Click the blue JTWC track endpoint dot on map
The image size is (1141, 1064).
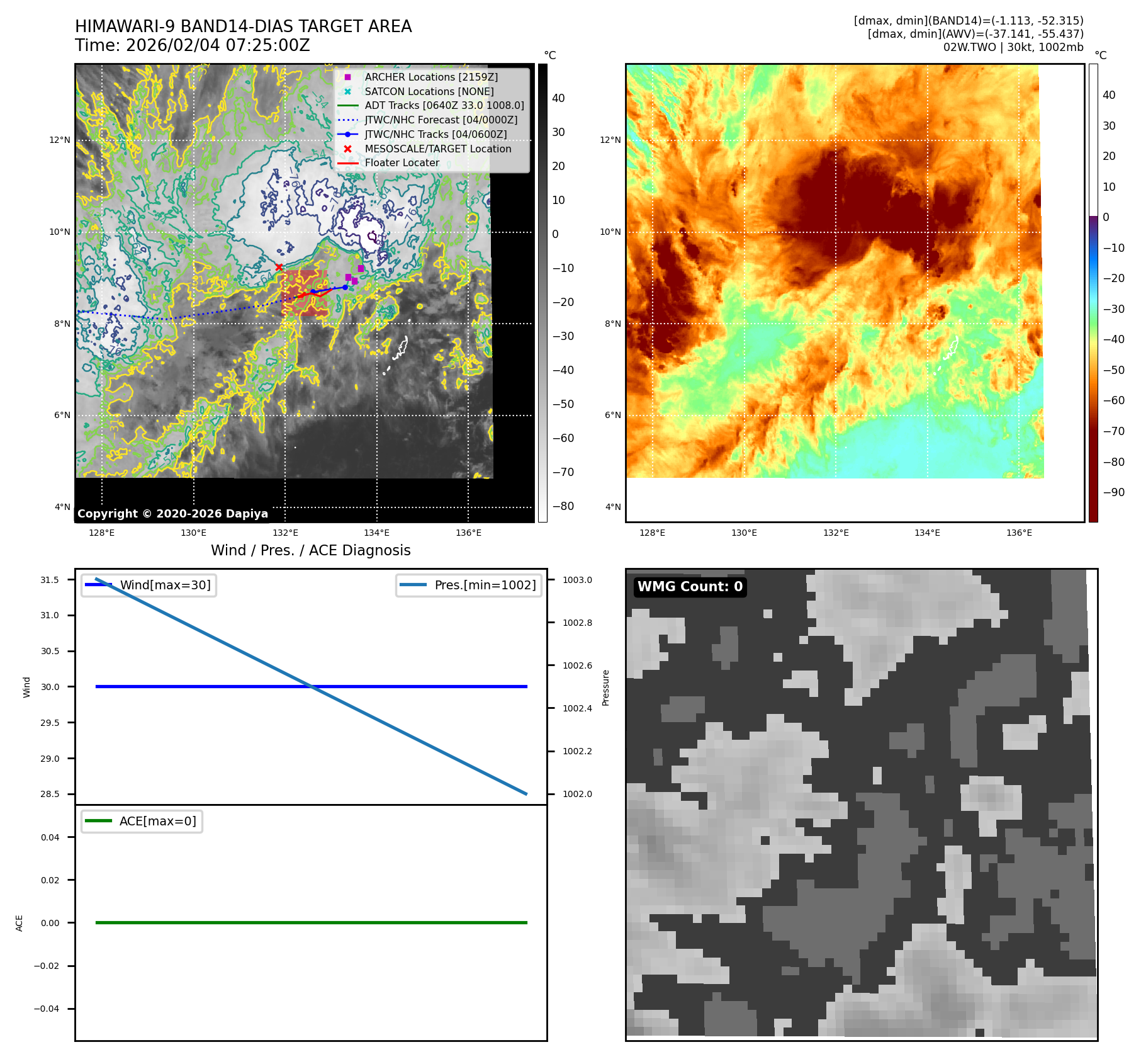(x=345, y=288)
